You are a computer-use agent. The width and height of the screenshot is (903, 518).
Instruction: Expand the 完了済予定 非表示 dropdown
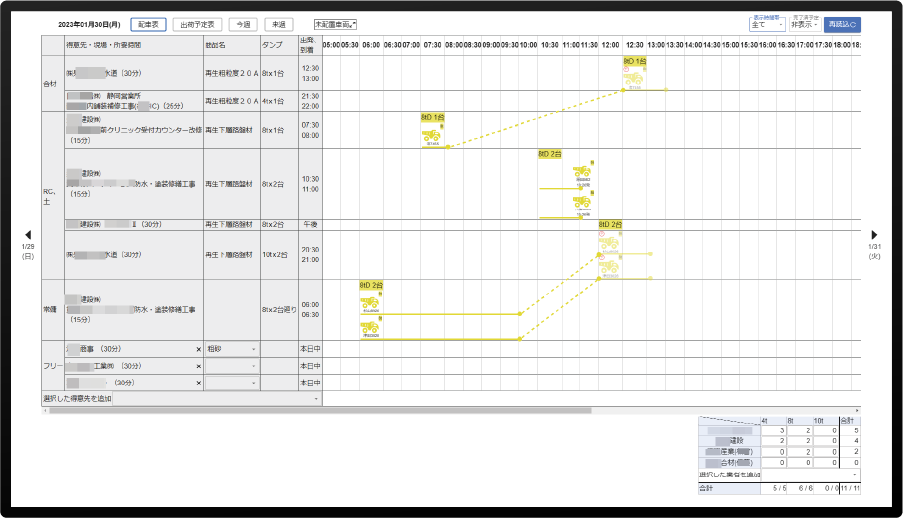click(x=803, y=25)
